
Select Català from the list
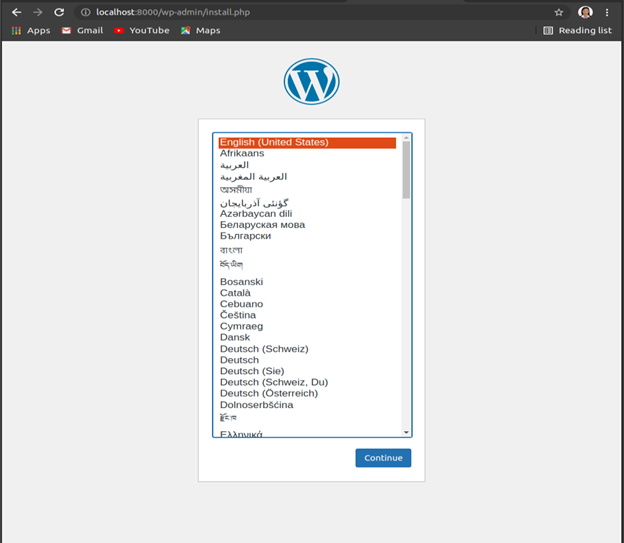[x=307, y=293]
